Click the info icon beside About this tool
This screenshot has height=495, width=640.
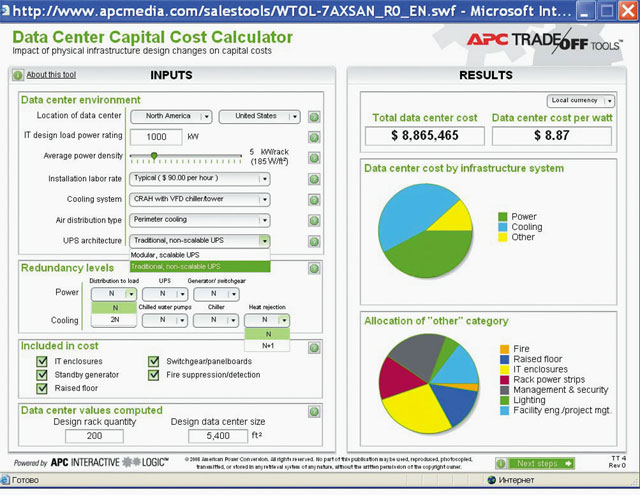click(x=18, y=75)
